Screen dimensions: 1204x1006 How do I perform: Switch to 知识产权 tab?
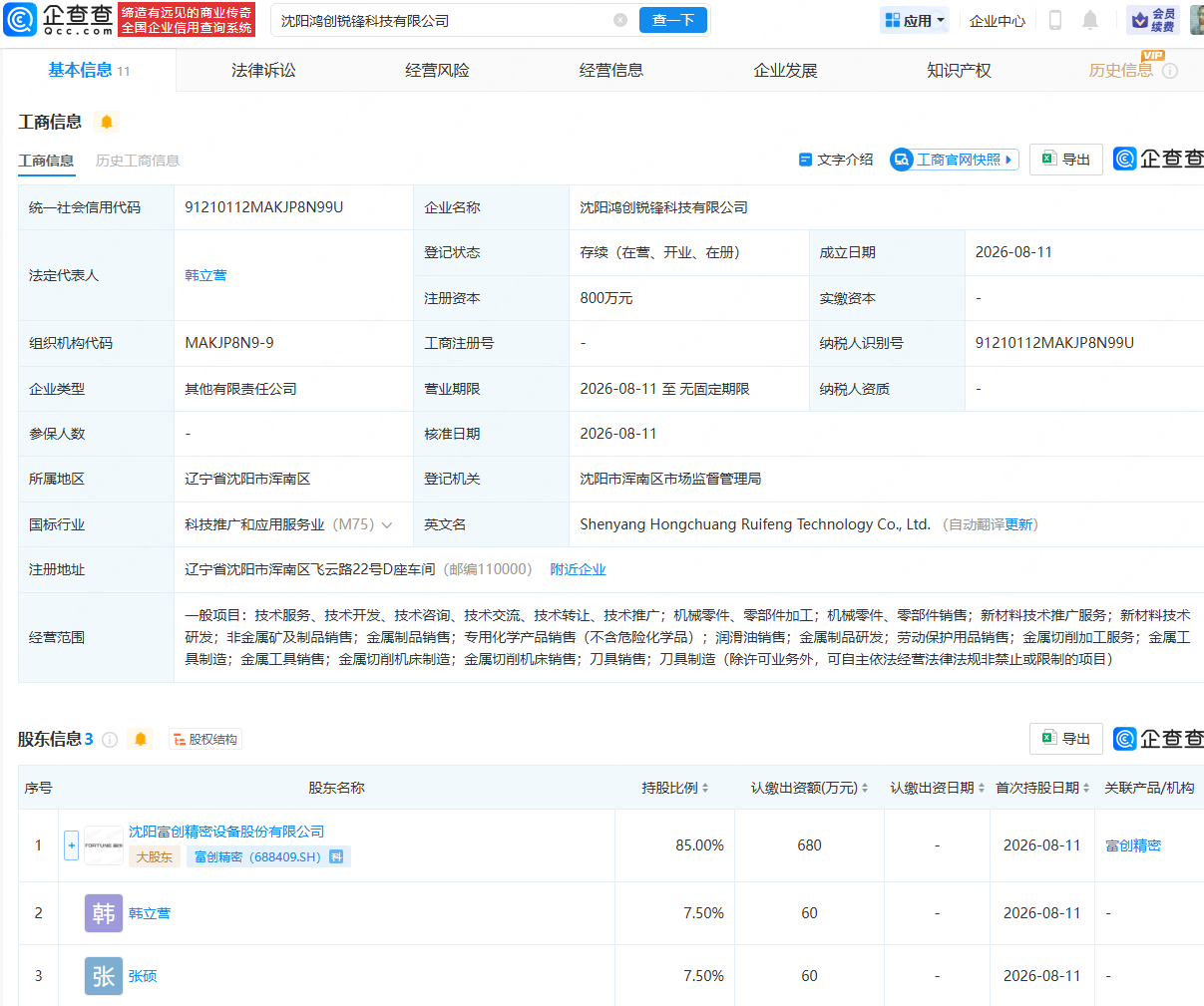(959, 71)
